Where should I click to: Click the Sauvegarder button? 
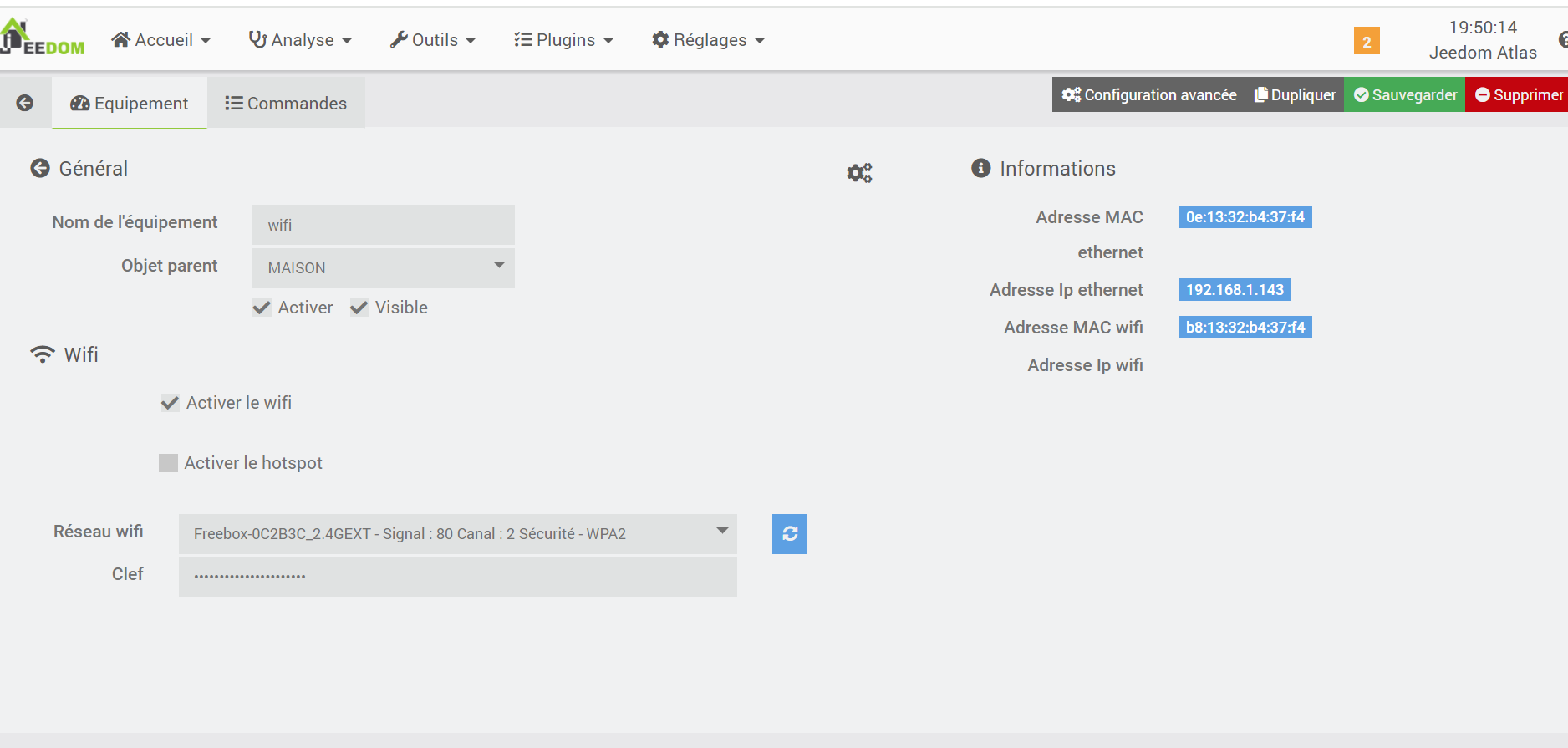click(1404, 95)
